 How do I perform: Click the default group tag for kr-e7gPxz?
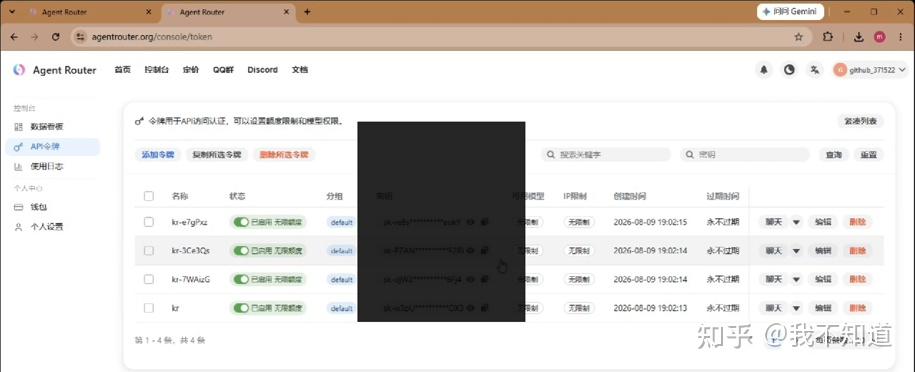point(341,222)
